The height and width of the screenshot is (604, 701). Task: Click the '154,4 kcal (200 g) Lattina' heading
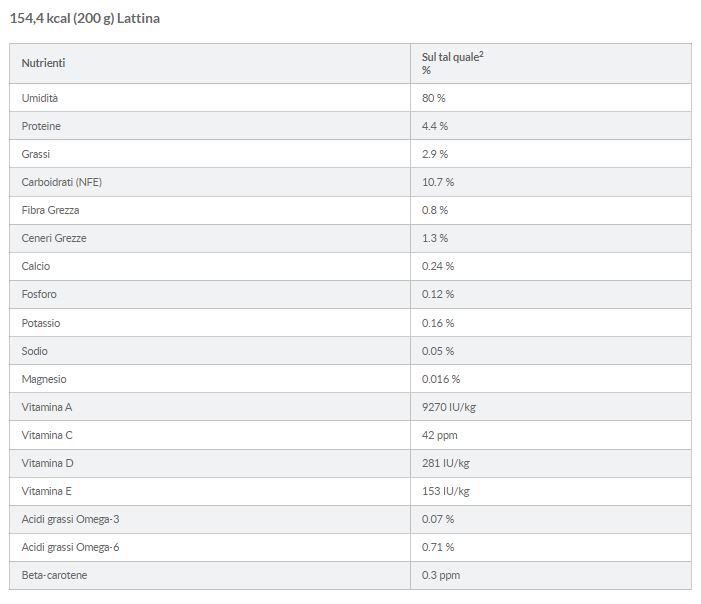[84, 18]
